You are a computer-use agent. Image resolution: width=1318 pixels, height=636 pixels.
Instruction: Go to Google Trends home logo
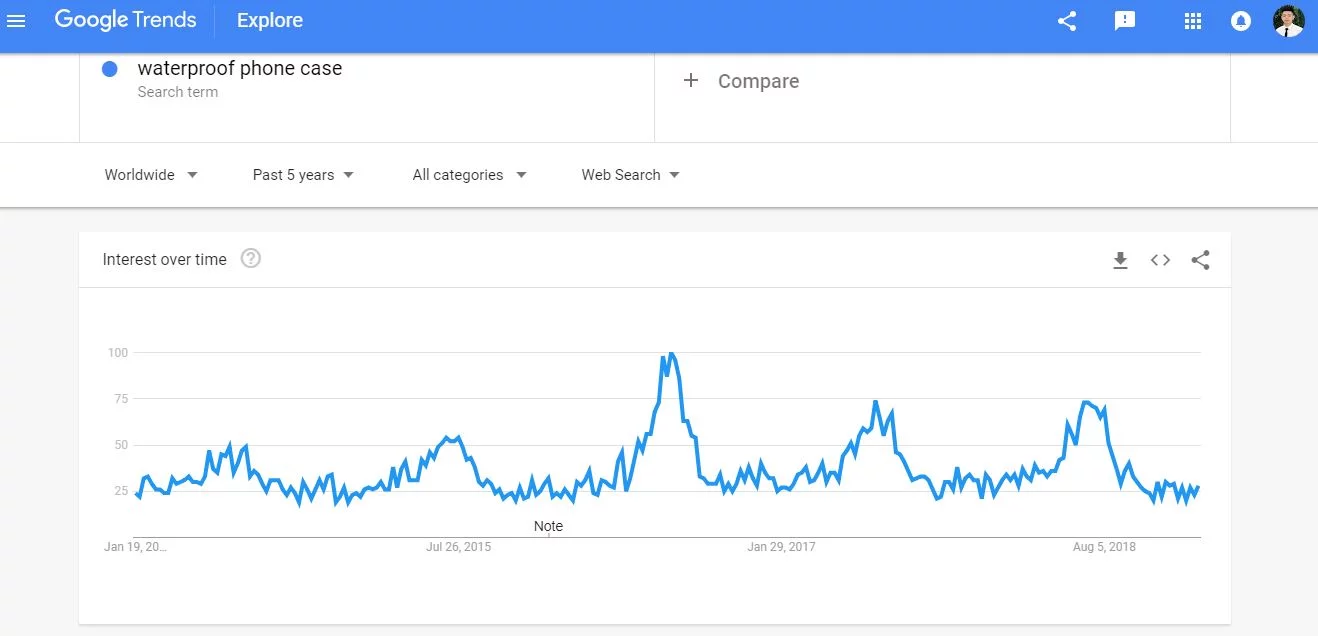tap(125, 20)
